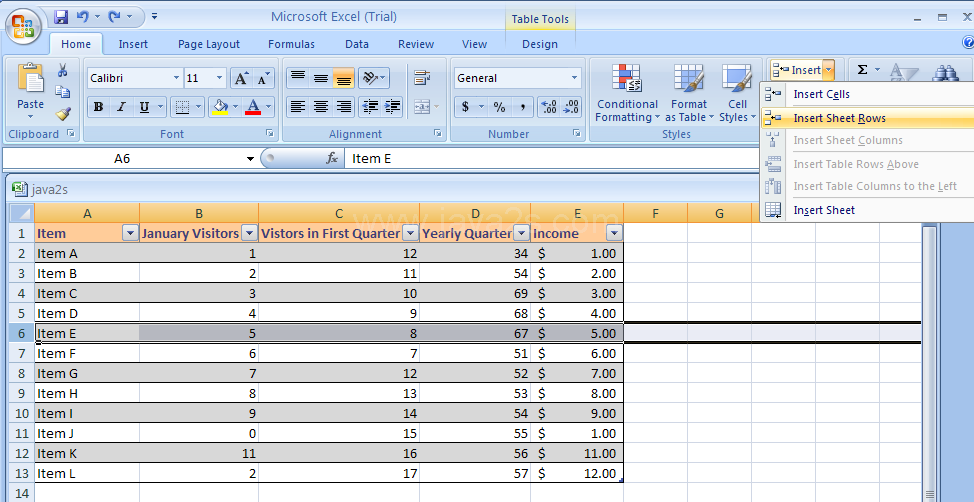Decrease Decimal places
Screen dimensions: 974x502
pyautogui.click(x=571, y=107)
